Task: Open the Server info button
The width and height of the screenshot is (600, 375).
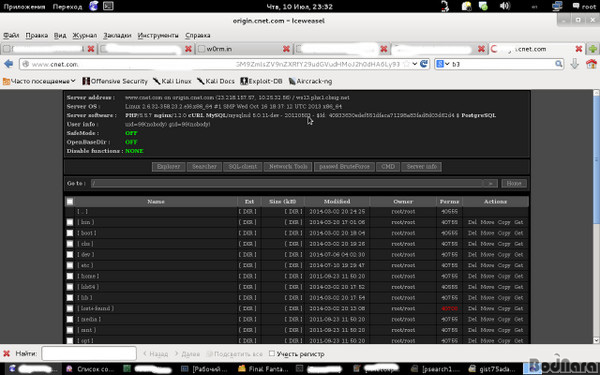Action: click(422, 166)
